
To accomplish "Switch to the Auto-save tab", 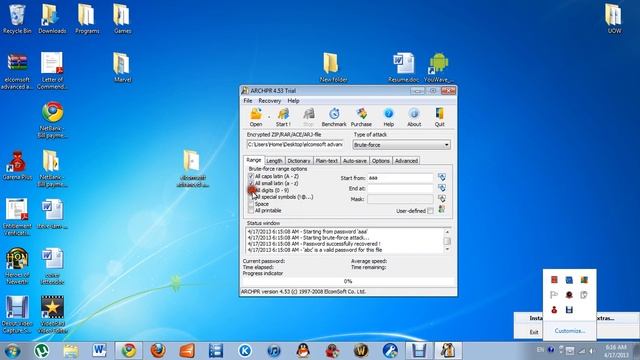I will [354, 161].
